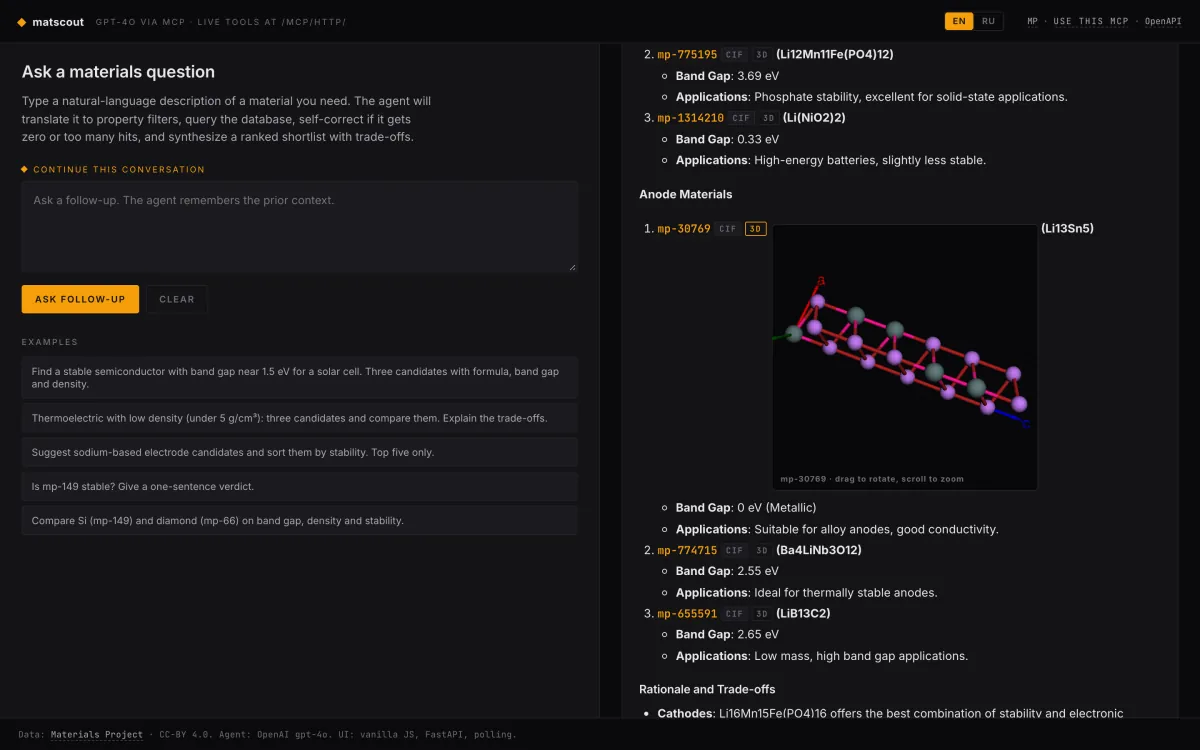Focus the follow-up question text area

click(300, 227)
